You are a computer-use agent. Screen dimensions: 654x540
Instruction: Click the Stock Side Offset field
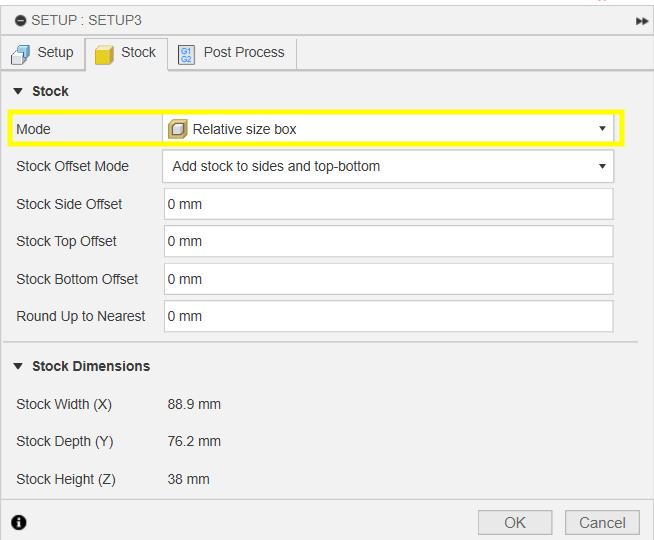388,204
